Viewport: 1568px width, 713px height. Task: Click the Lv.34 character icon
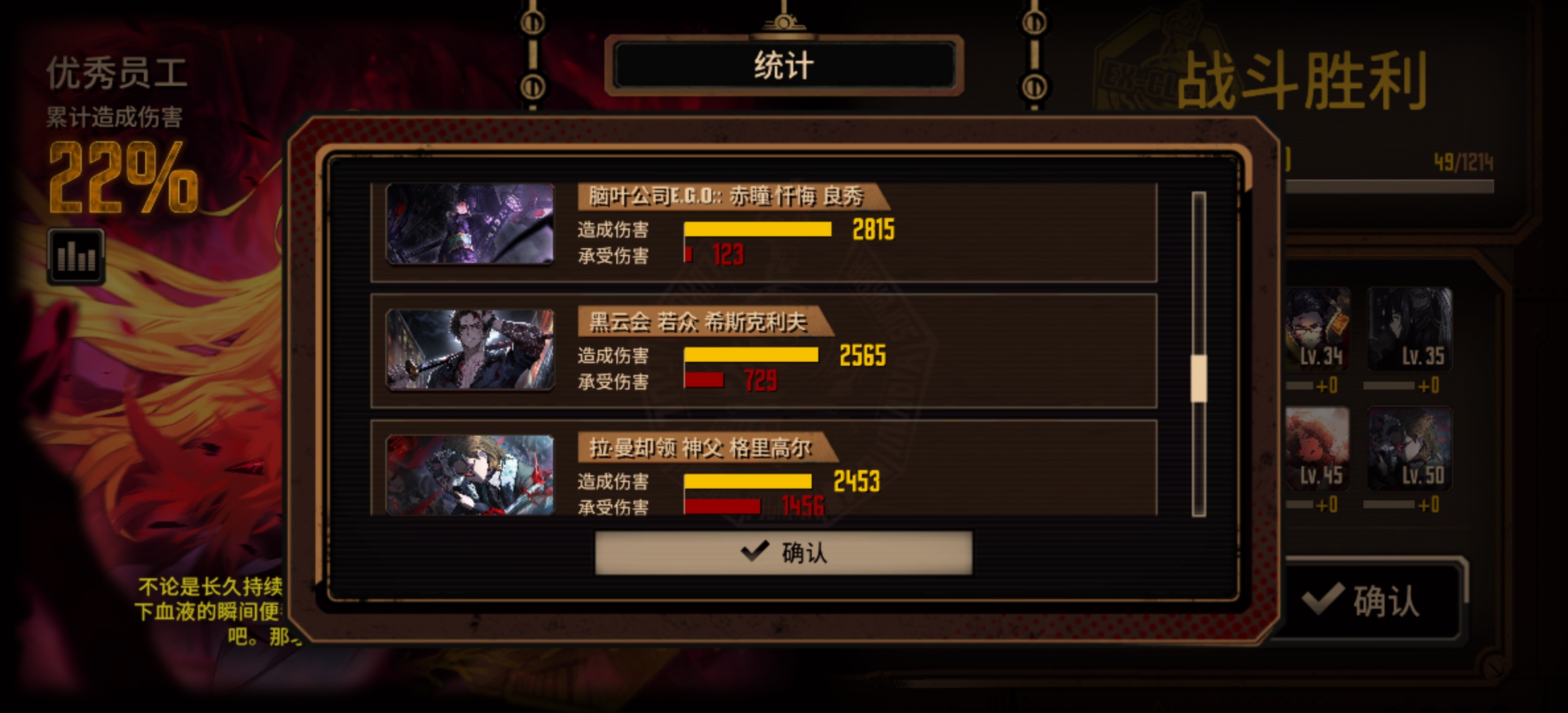click(1317, 329)
